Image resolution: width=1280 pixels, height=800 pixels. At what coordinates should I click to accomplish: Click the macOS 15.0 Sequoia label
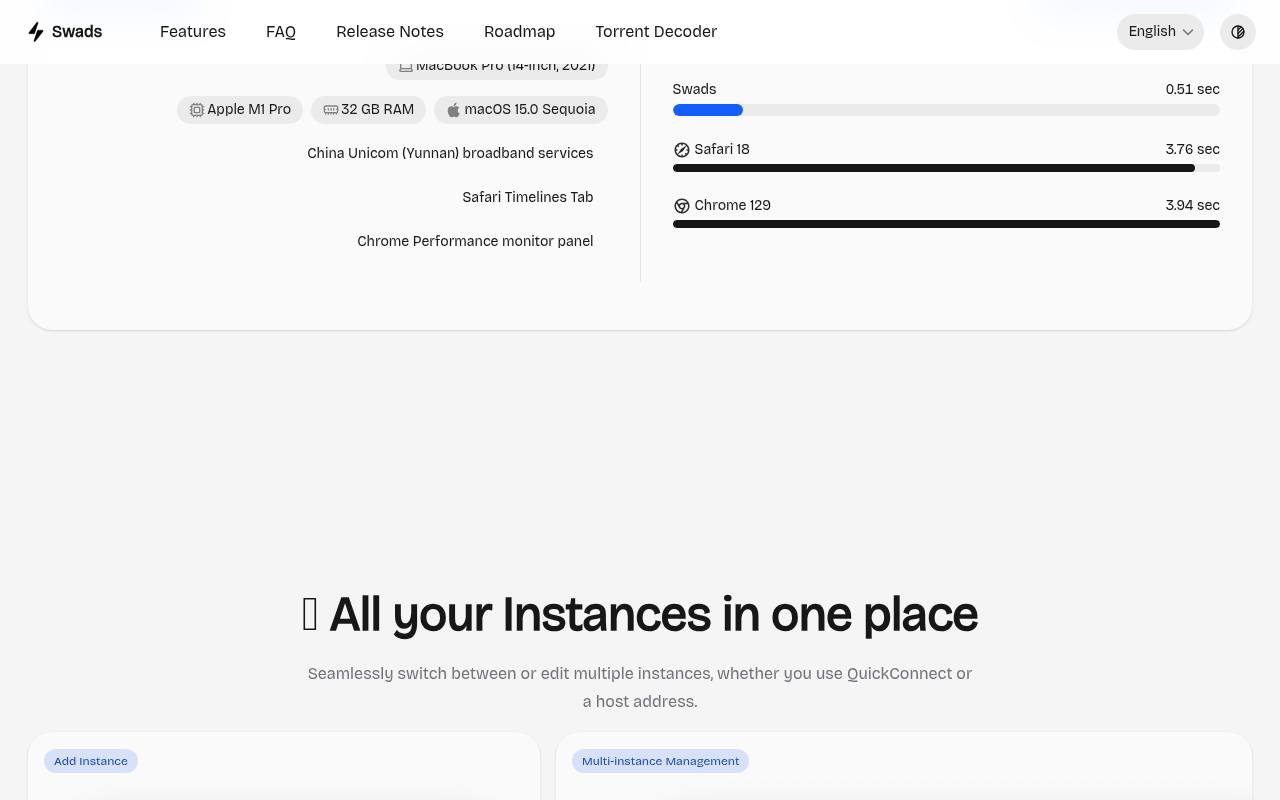click(x=521, y=110)
